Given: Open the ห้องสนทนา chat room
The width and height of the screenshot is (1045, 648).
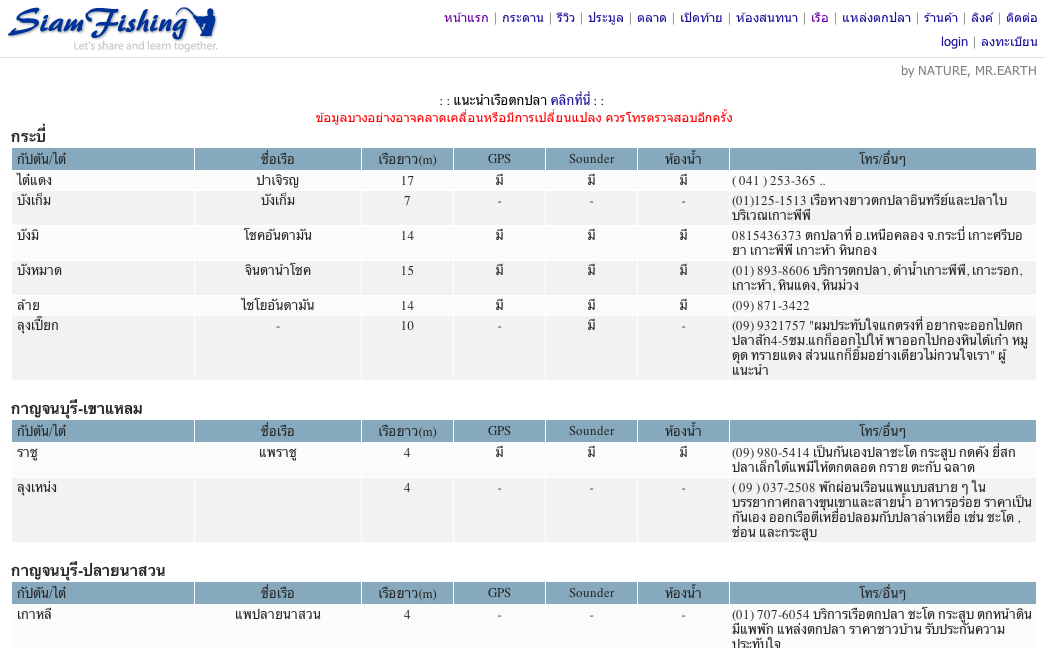Looking at the screenshot, I should click(x=767, y=18).
